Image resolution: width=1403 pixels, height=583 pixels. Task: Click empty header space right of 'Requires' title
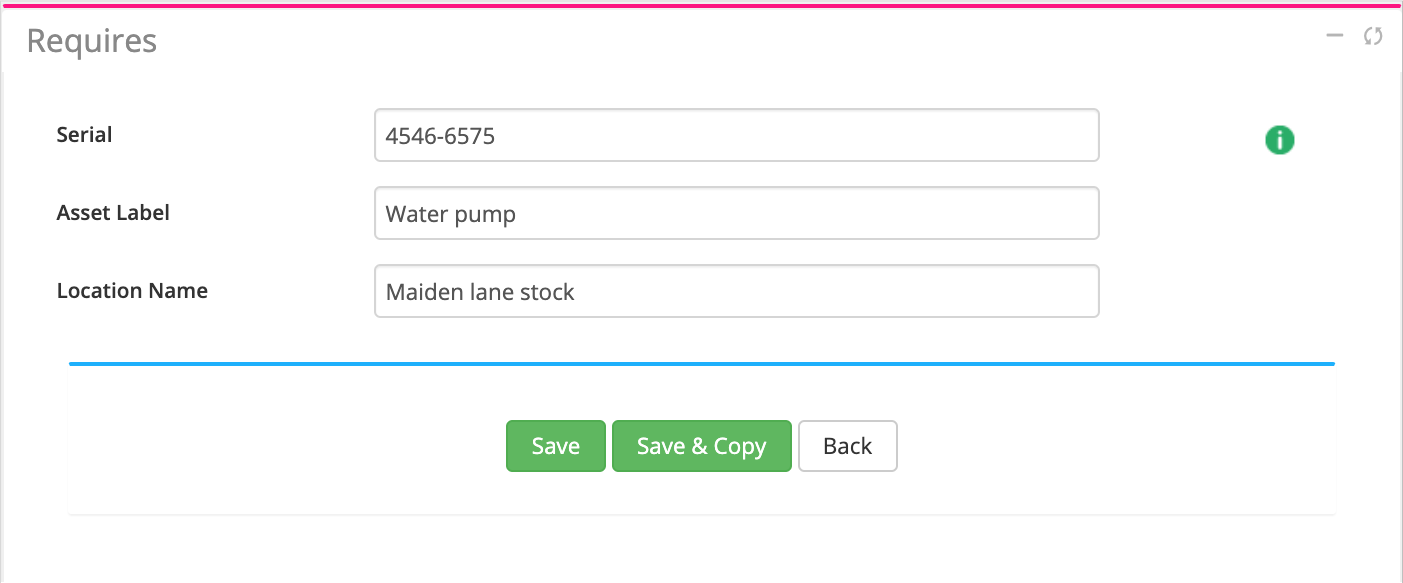[x=700, y=40]
